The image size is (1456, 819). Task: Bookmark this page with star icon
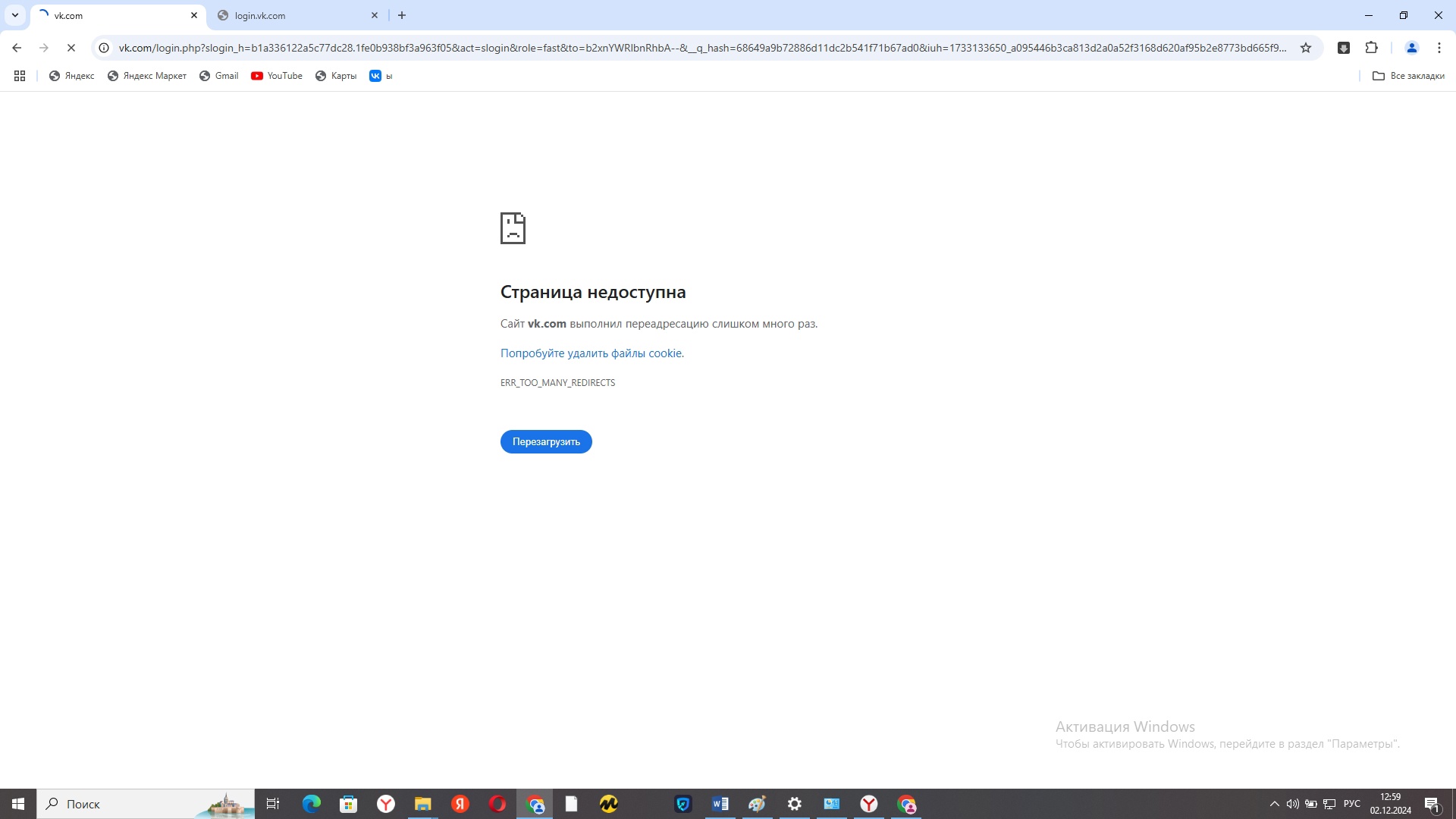pos(1306,48)
